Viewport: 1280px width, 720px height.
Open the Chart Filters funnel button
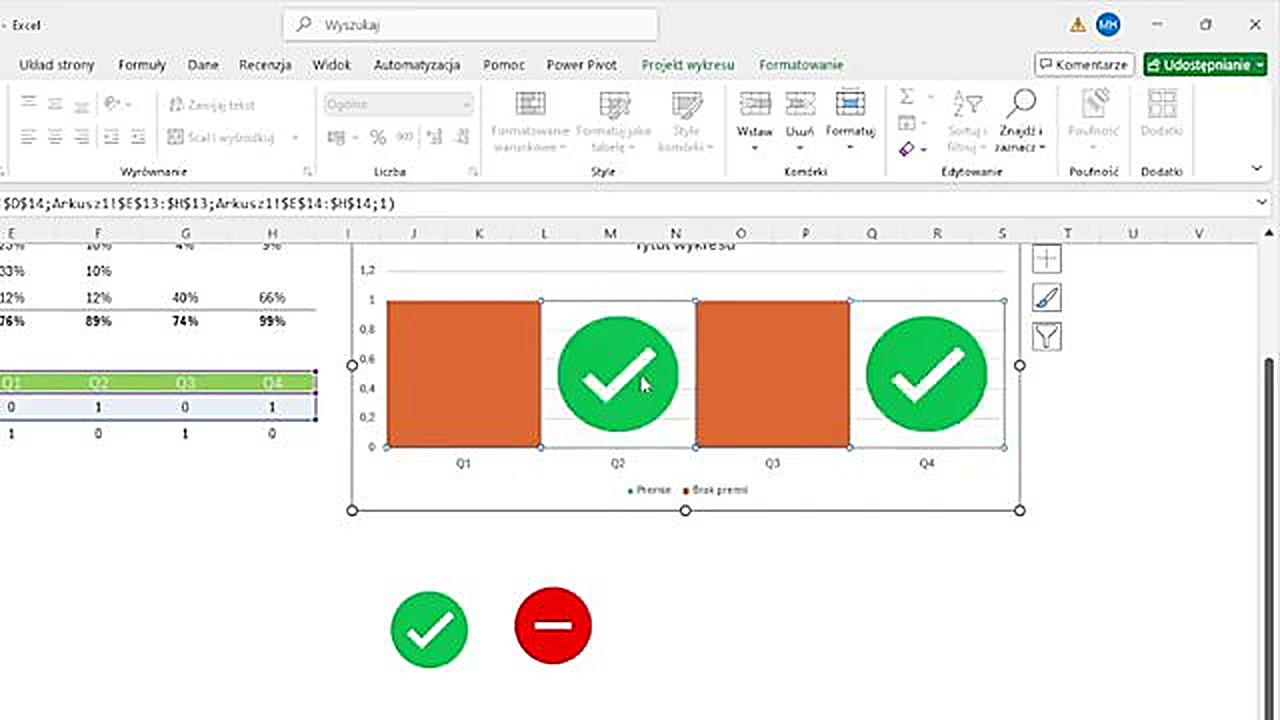[x=1046, y=337]
